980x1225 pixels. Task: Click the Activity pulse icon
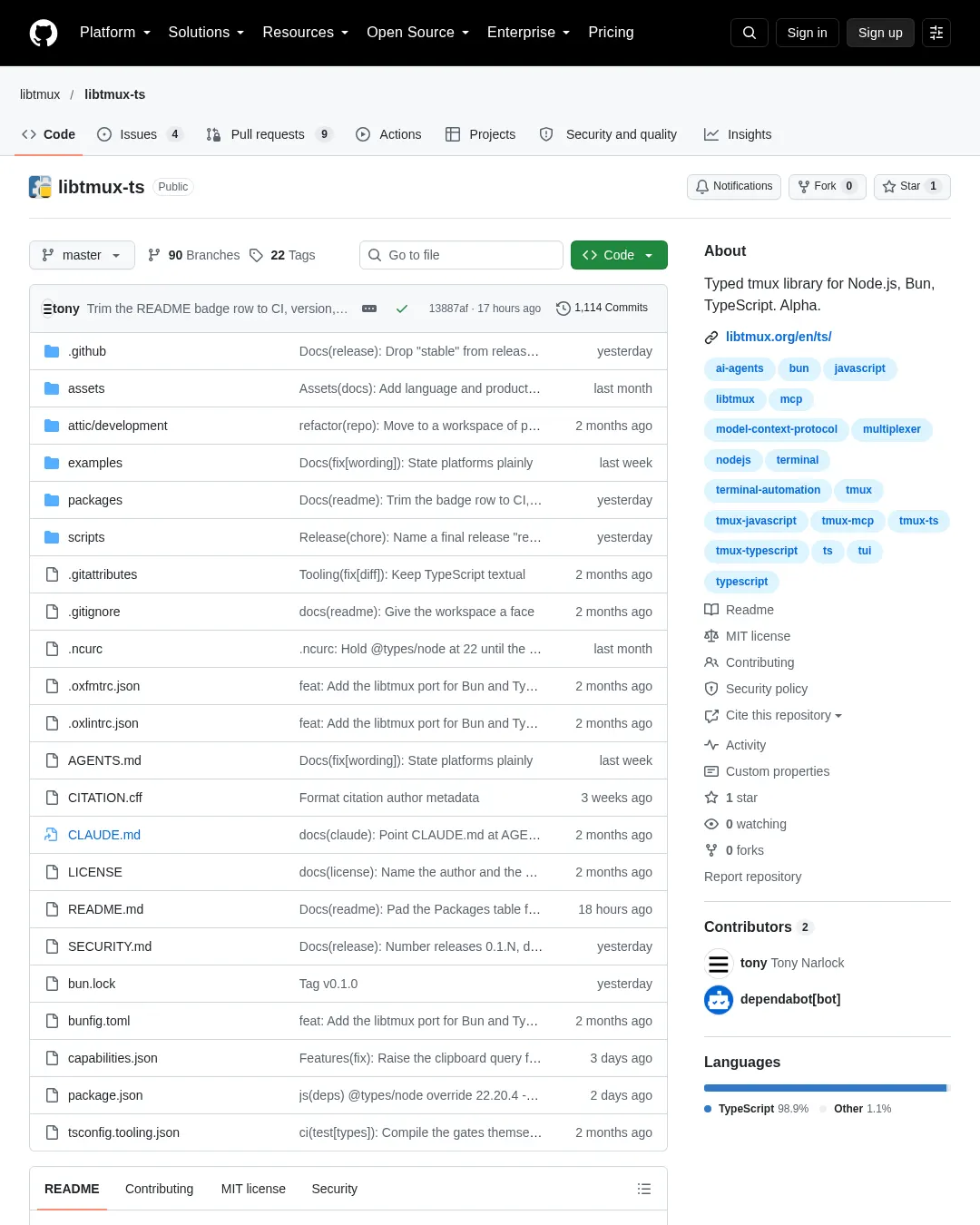711,745
